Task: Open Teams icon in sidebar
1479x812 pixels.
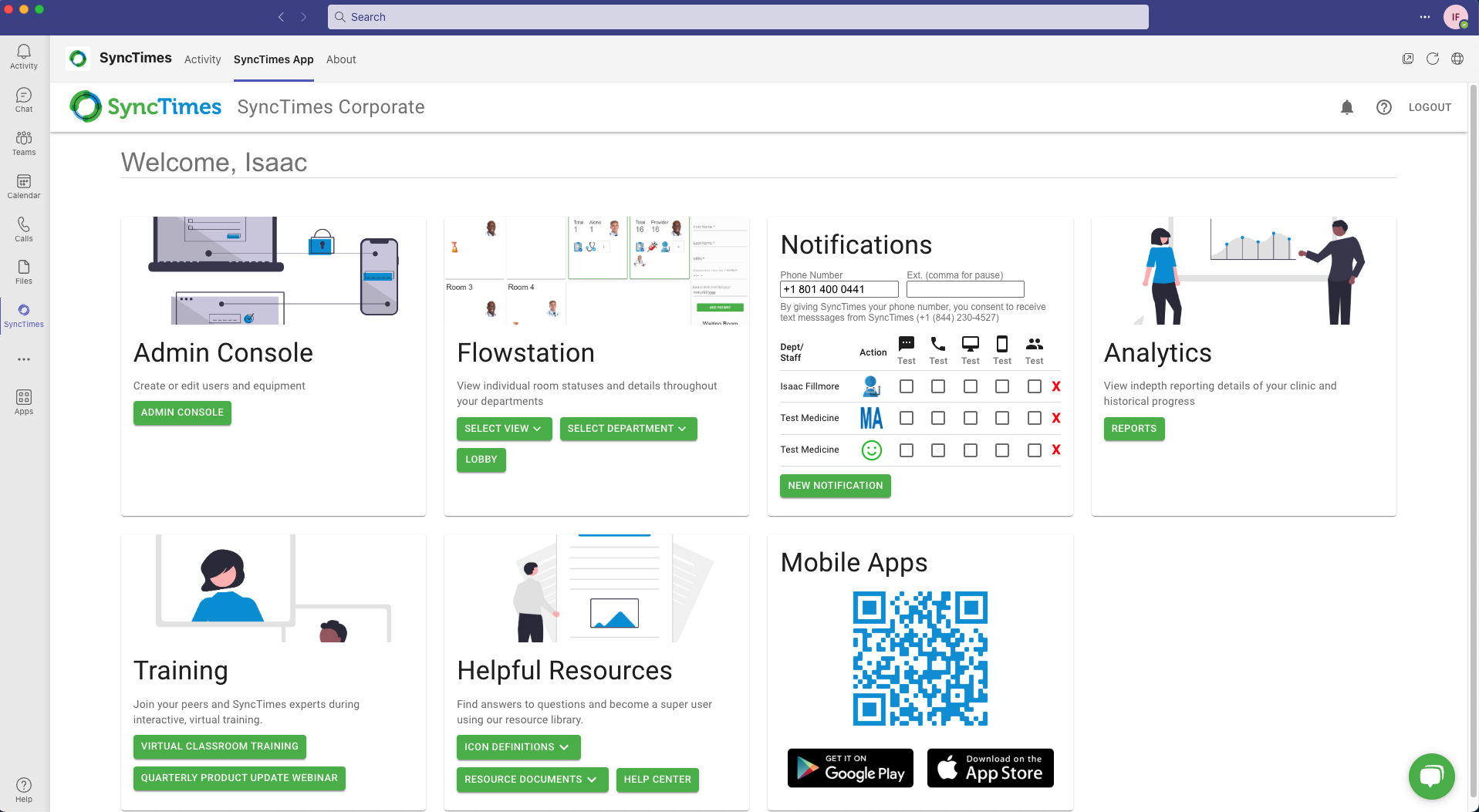Action: tap(24, 143)
